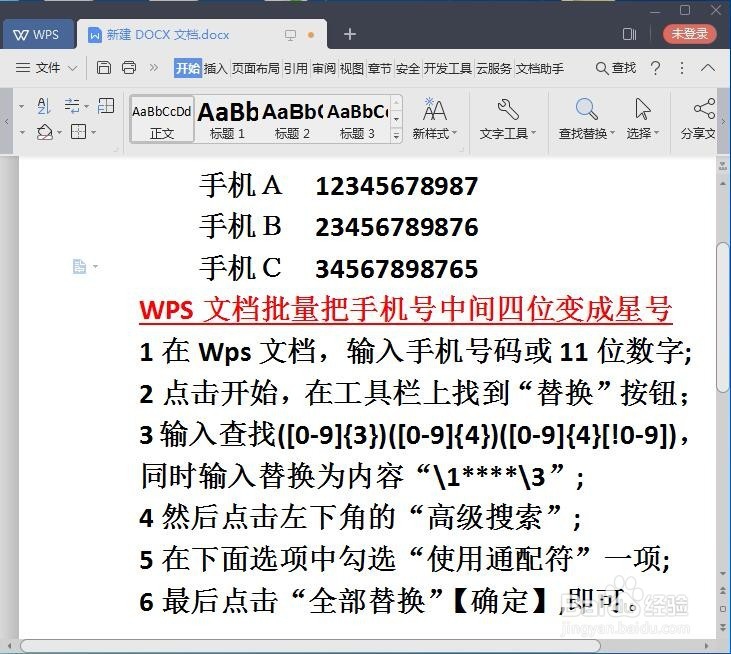Viewport: 731px width, 654px height.
Task: Click the line spacing icon
Action: [x=72, y=106]
